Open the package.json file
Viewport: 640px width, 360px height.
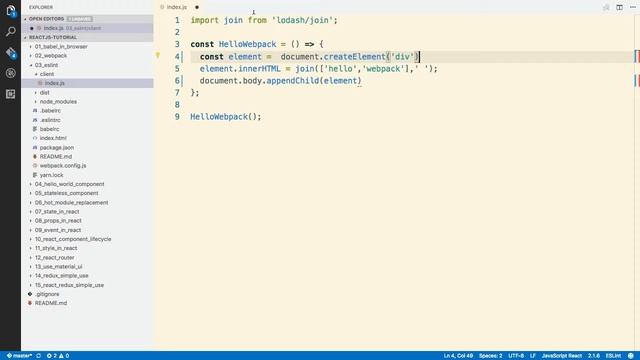(x=57, y=147)
